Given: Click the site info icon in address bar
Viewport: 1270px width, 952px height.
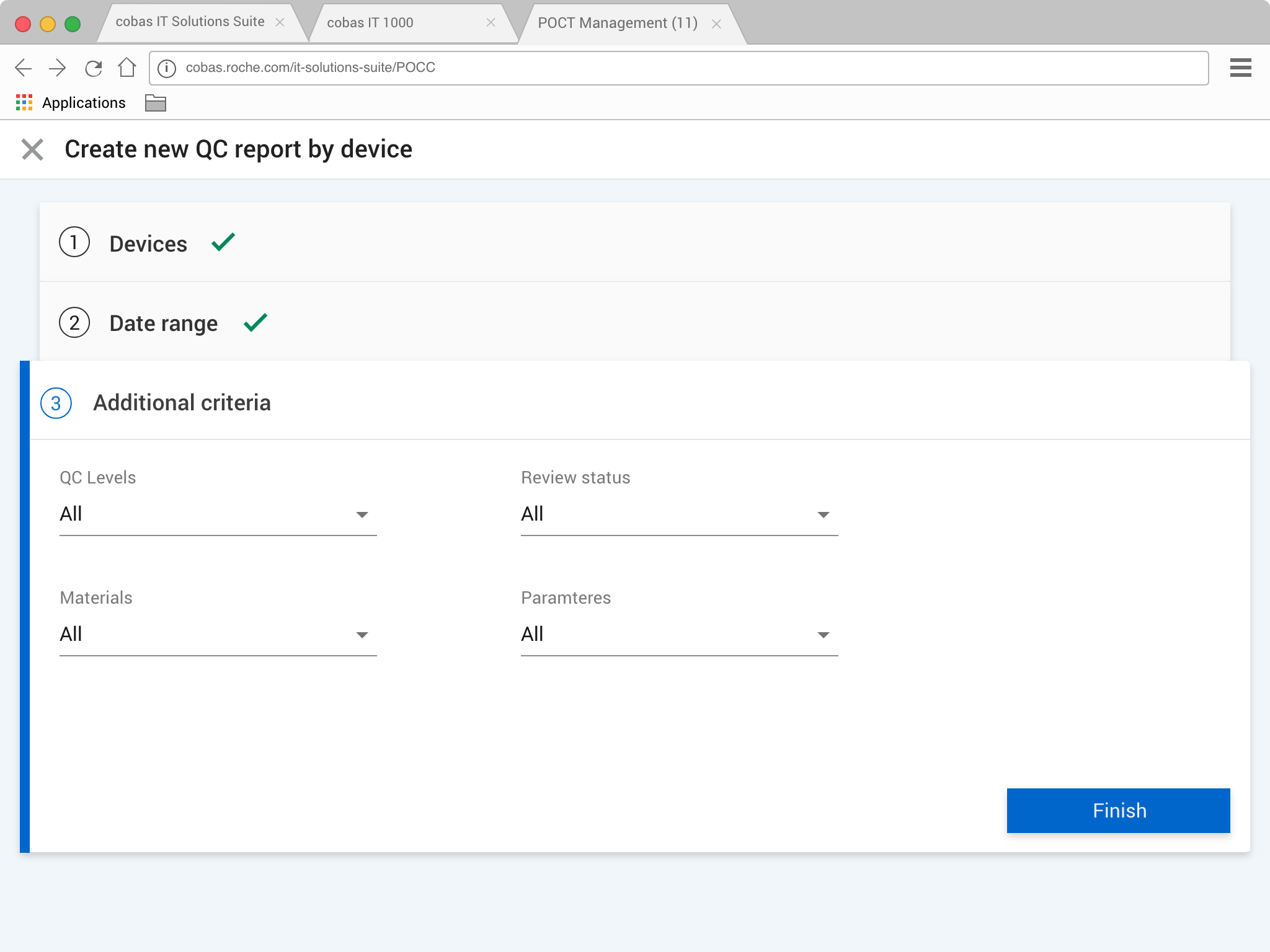Looking at the screenshot, I should point(167,68).
